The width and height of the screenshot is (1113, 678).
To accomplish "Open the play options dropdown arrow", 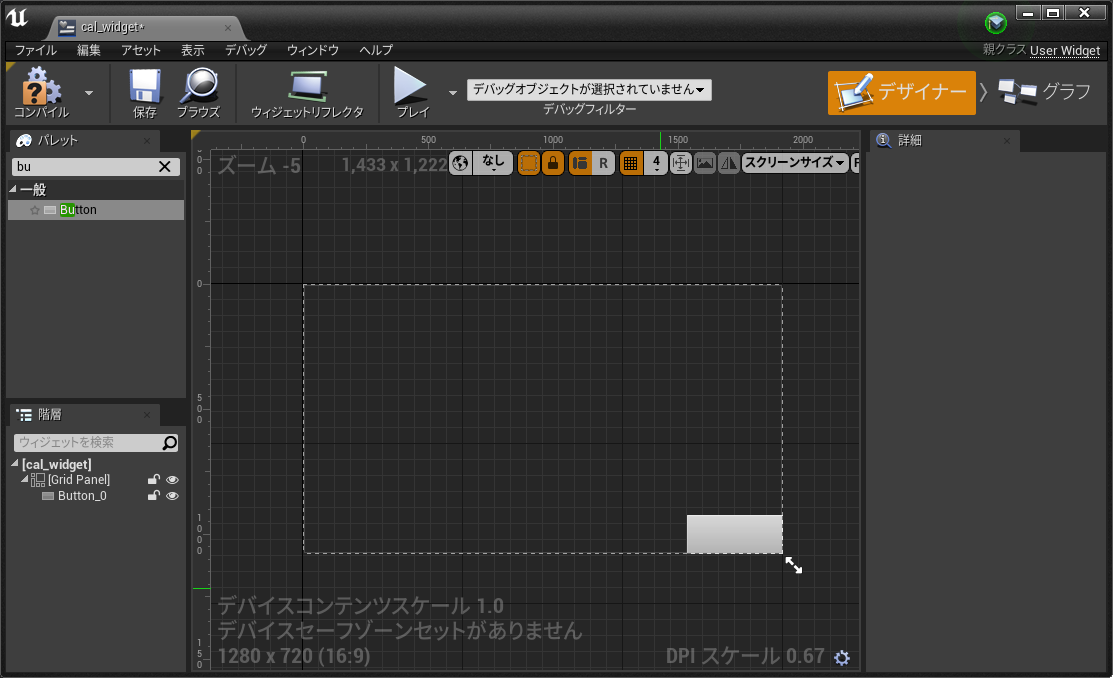I will (453, 93).
